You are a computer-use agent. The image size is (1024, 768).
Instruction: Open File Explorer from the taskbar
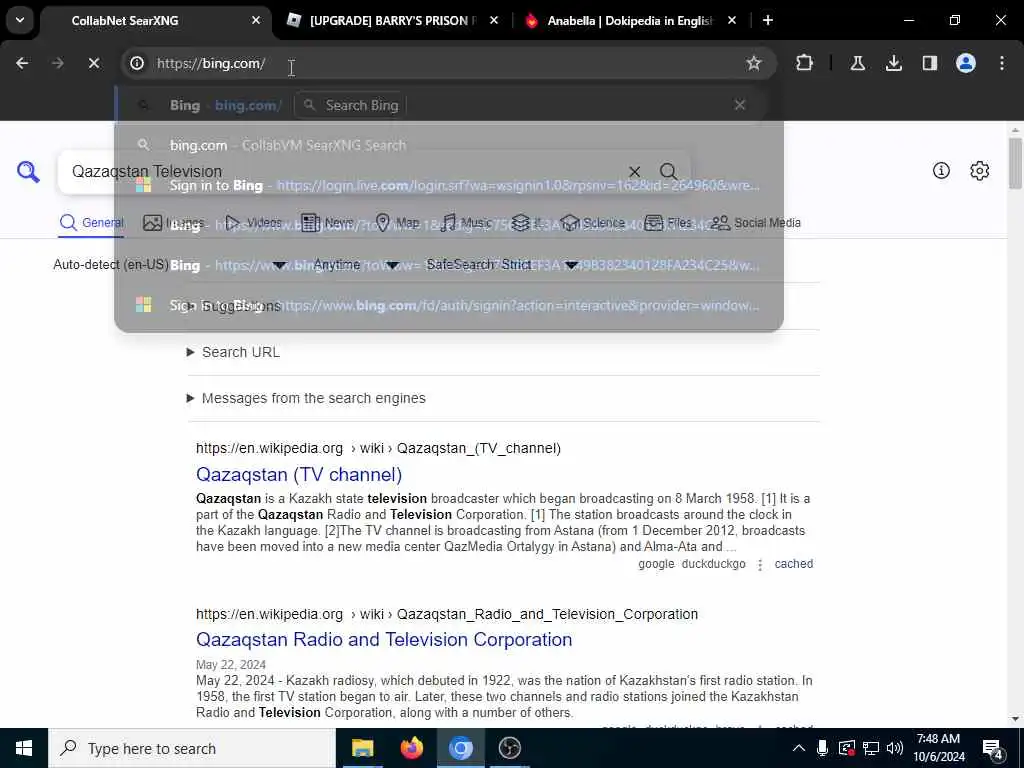click(362, 748)
